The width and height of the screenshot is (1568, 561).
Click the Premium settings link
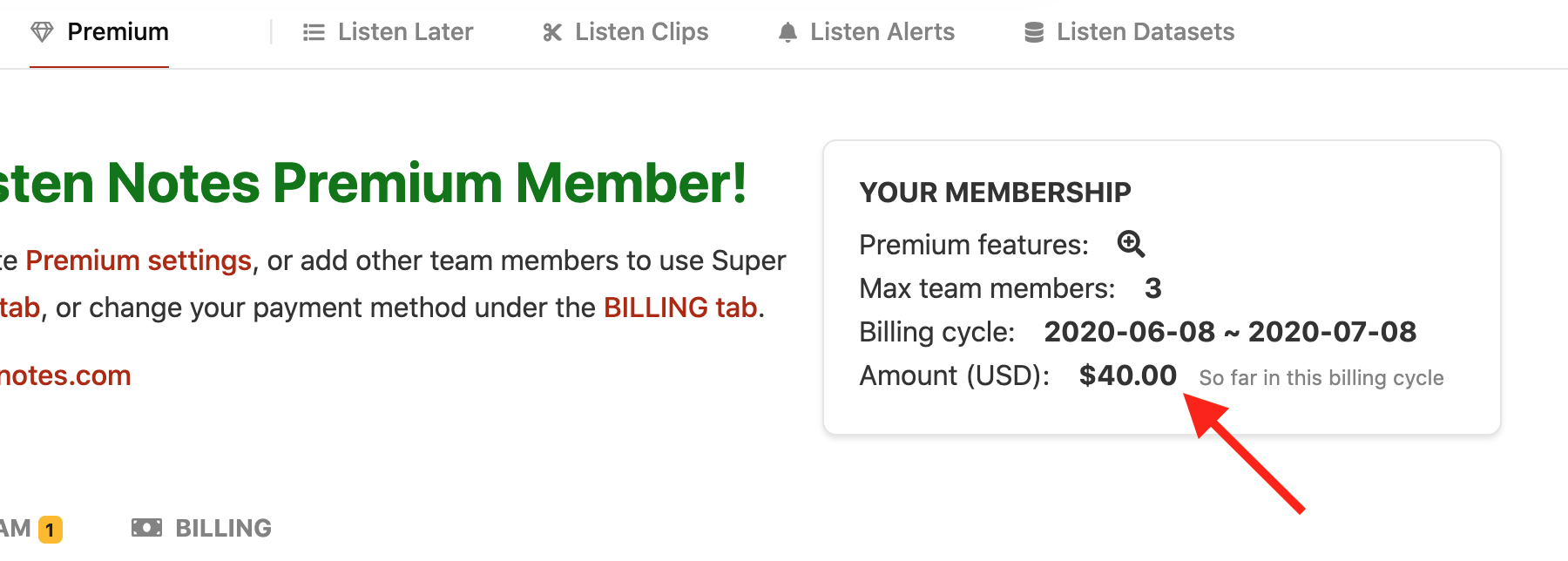tap(137, 260)
